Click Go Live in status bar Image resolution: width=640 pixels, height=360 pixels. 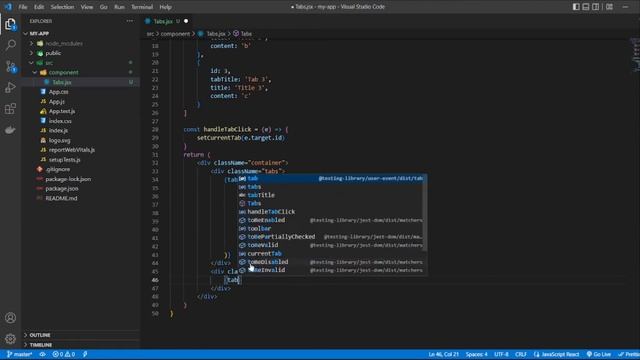(599, 354)
